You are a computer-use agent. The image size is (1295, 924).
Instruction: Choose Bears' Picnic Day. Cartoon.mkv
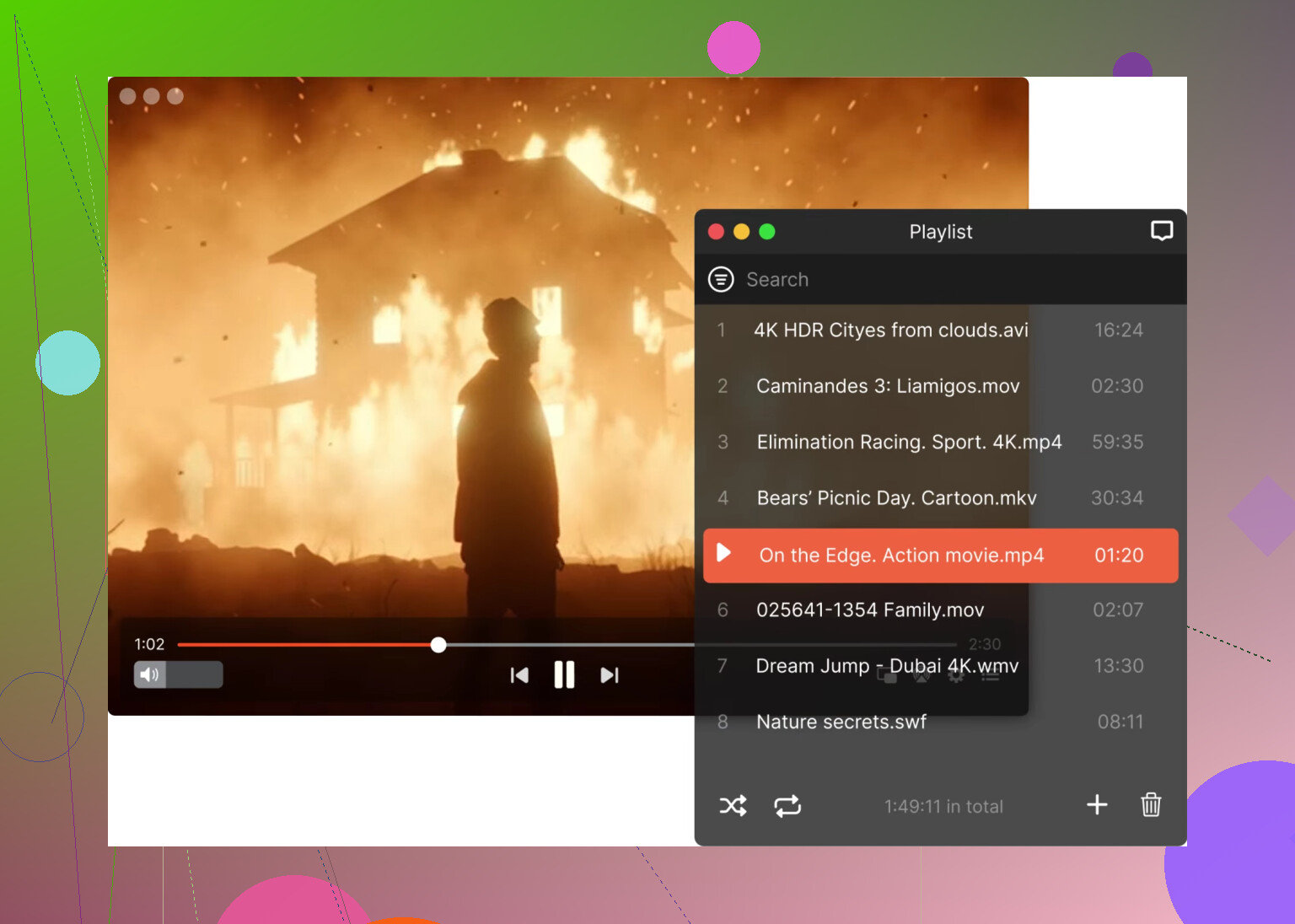896,498
